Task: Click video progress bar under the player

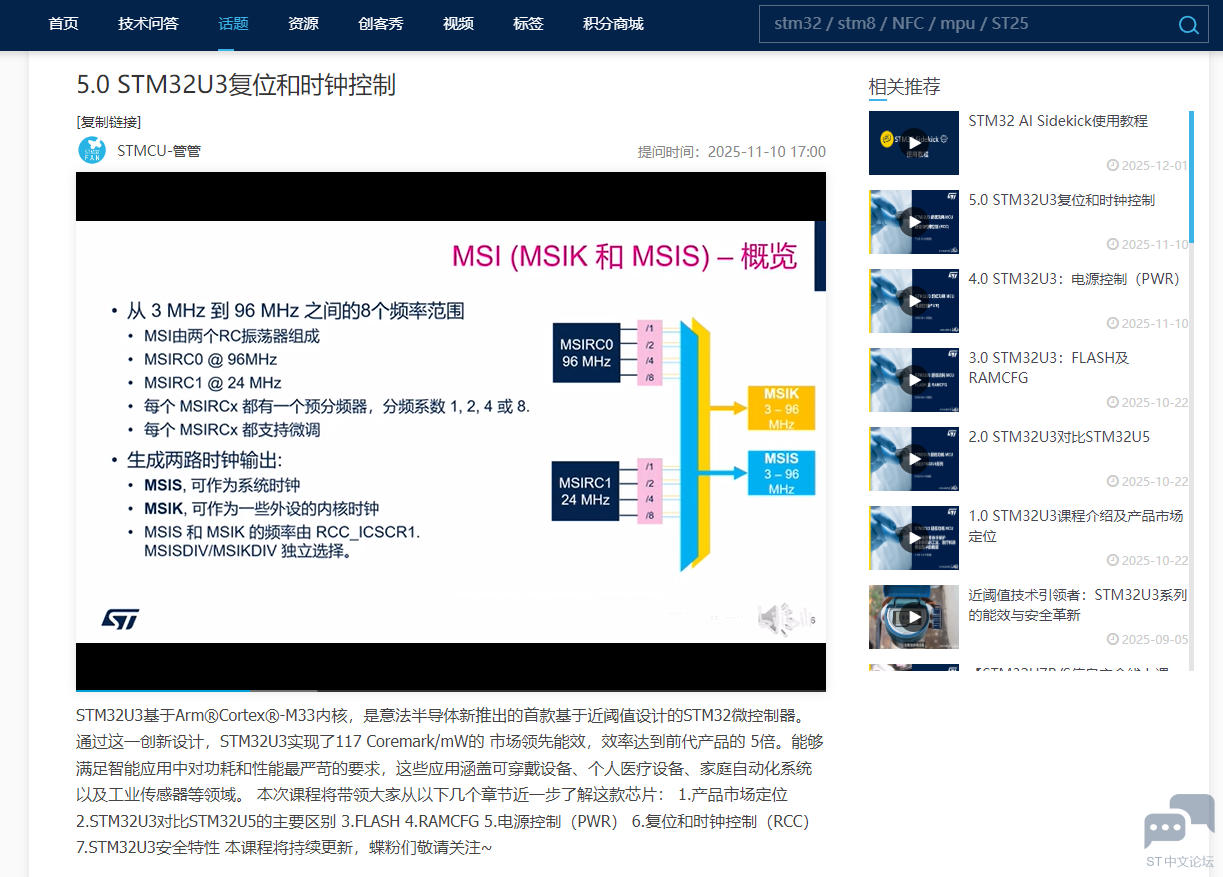Action: pos(451,690)
